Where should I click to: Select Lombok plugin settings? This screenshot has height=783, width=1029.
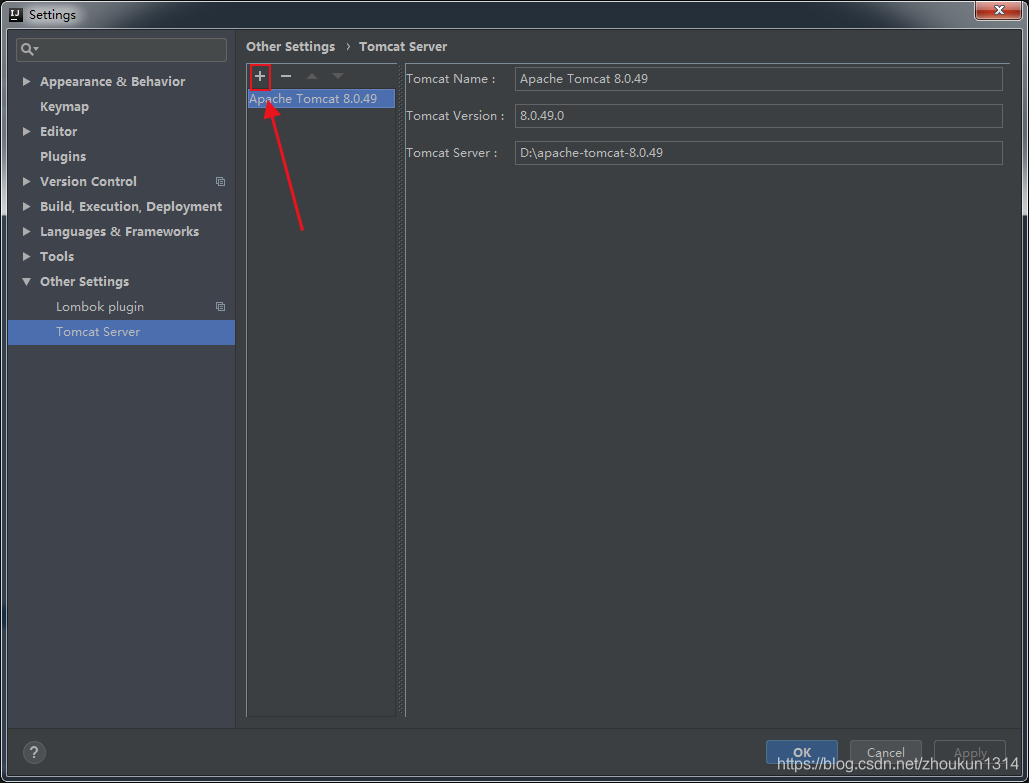[x=100, y=307]
